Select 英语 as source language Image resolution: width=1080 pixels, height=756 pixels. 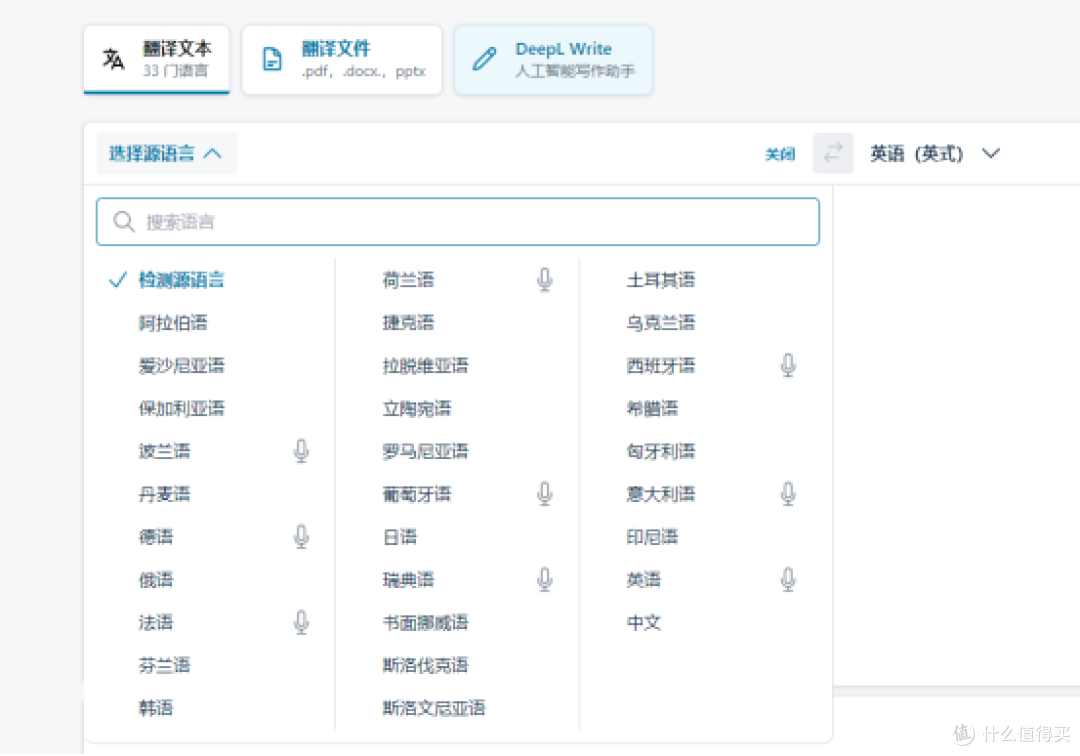(643, 580)
